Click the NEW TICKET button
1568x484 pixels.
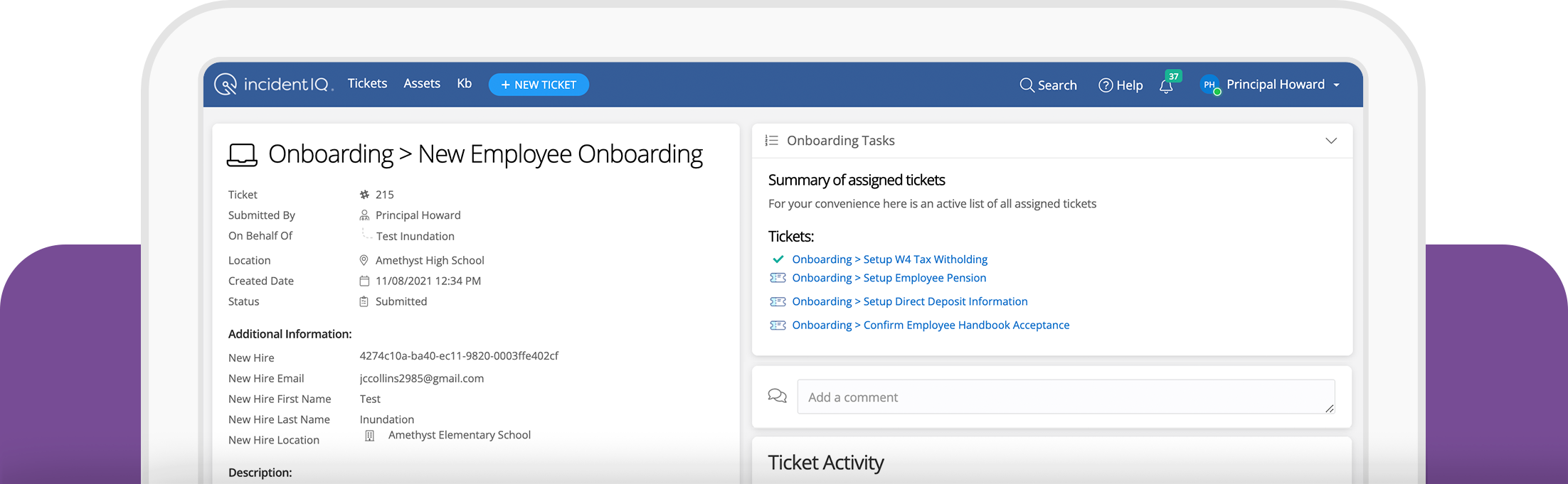pyautogui.click(x=539, y=85)
